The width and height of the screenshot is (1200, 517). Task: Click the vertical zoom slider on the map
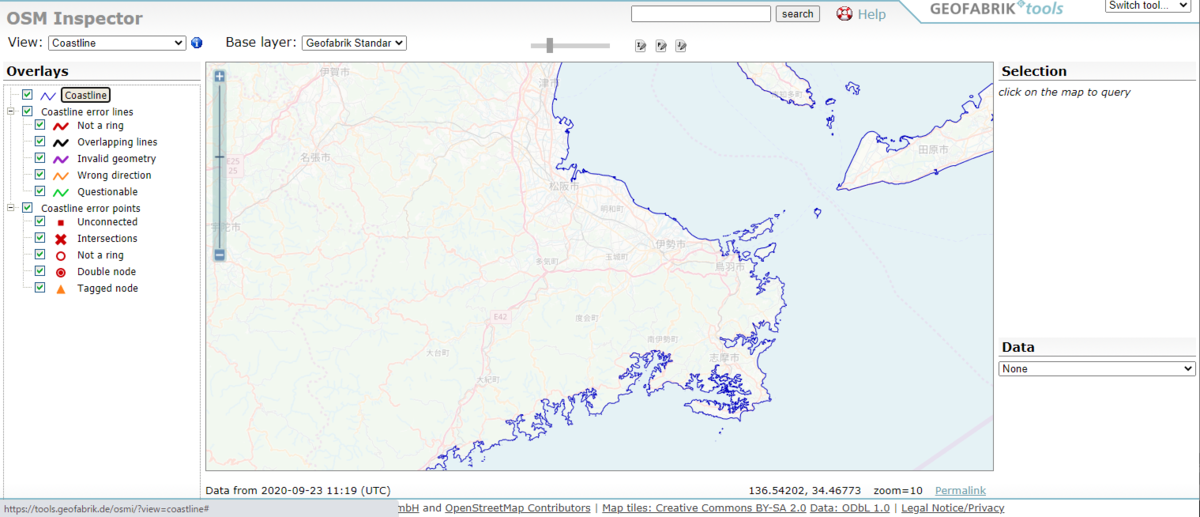point(220,157)
